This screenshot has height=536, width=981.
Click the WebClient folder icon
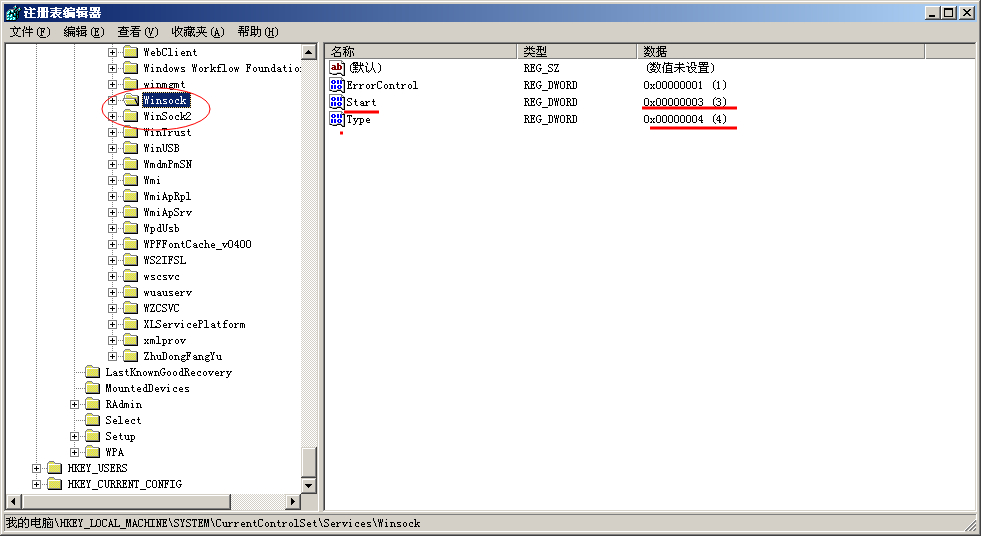131,52
